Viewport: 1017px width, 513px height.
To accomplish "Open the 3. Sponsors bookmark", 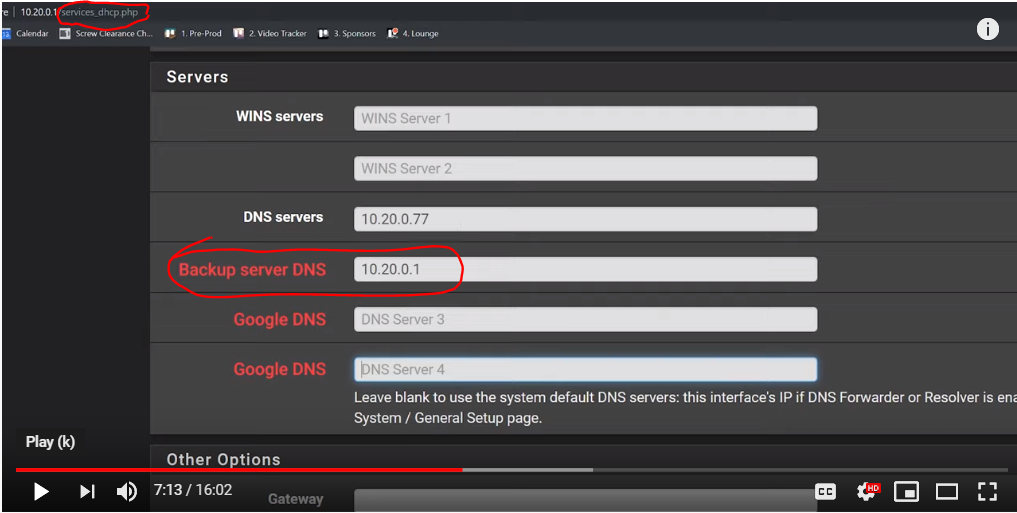I will pos(347,34).
